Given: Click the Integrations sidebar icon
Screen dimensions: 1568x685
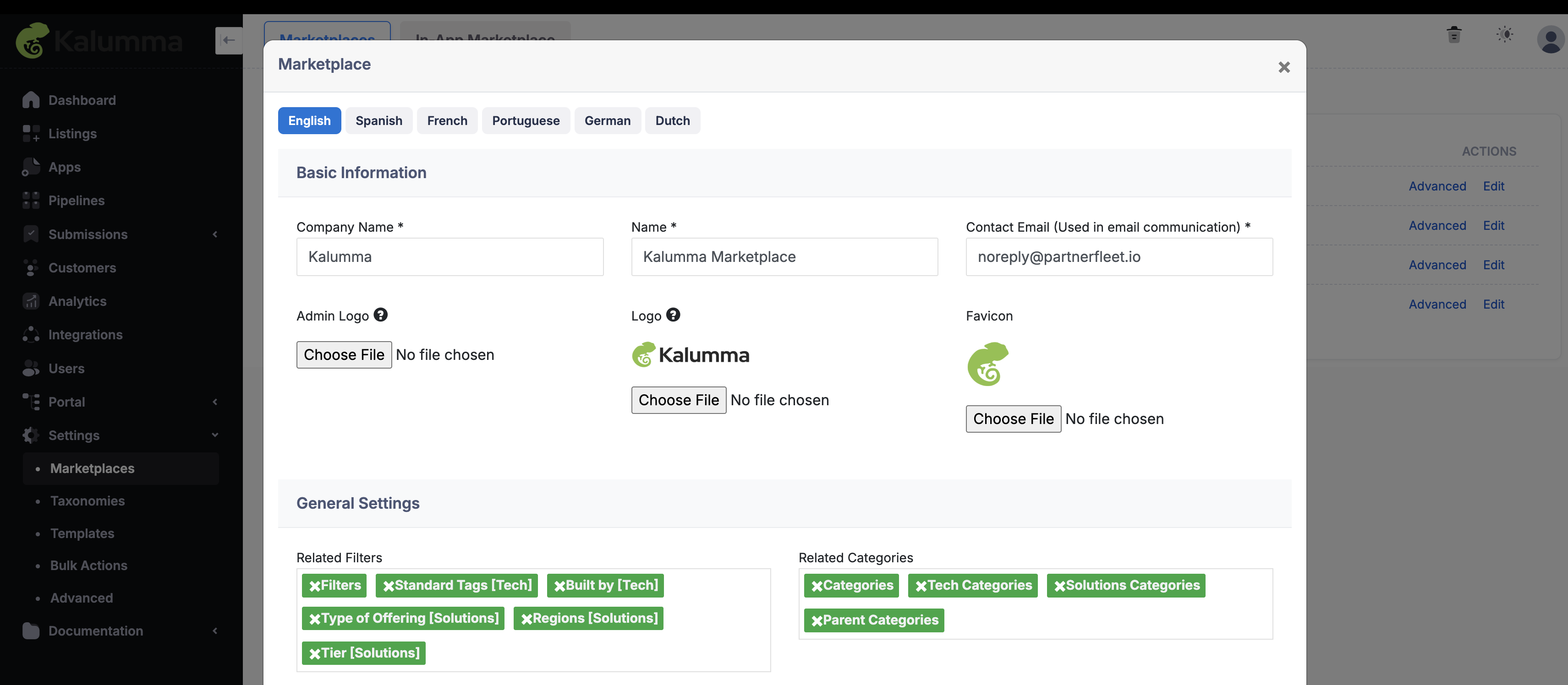Looking at the screenshot, I should [30, 334].
